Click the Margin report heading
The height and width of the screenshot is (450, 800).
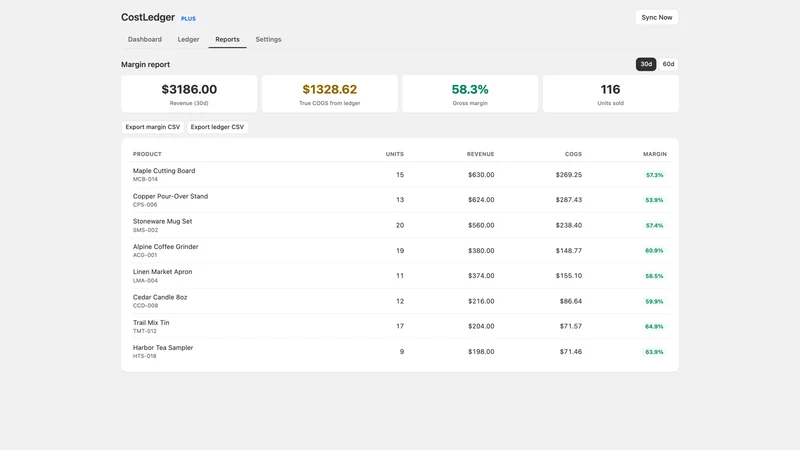[145, 65]
